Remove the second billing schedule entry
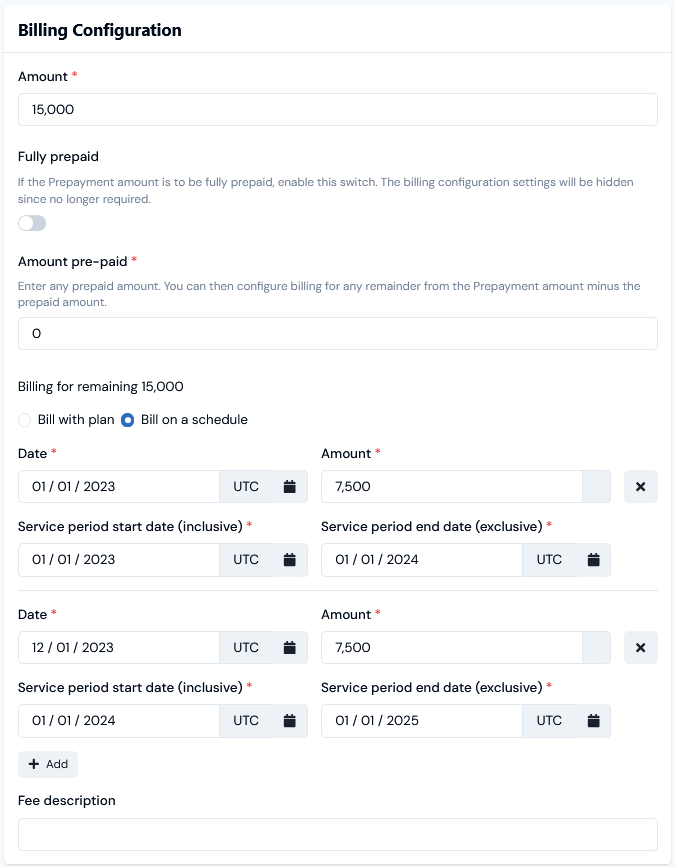Image resolution: width=675 pixels, height=867 pixels. (641, 647)
